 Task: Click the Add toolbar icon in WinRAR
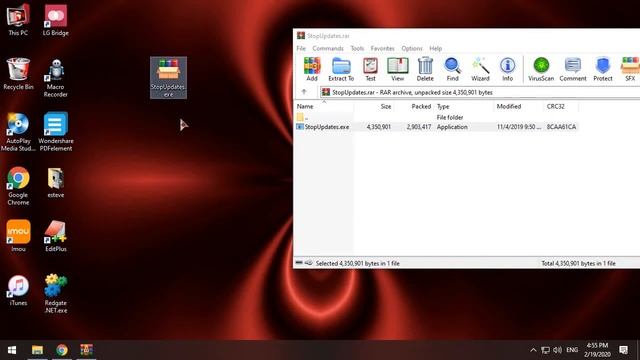pyautogui.click(x=312, y=69)
